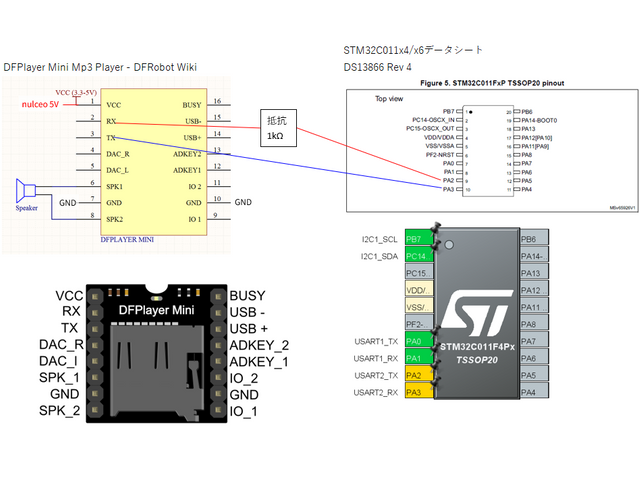Click the pushpin icon on green PB7 pin

coord(436,227)
